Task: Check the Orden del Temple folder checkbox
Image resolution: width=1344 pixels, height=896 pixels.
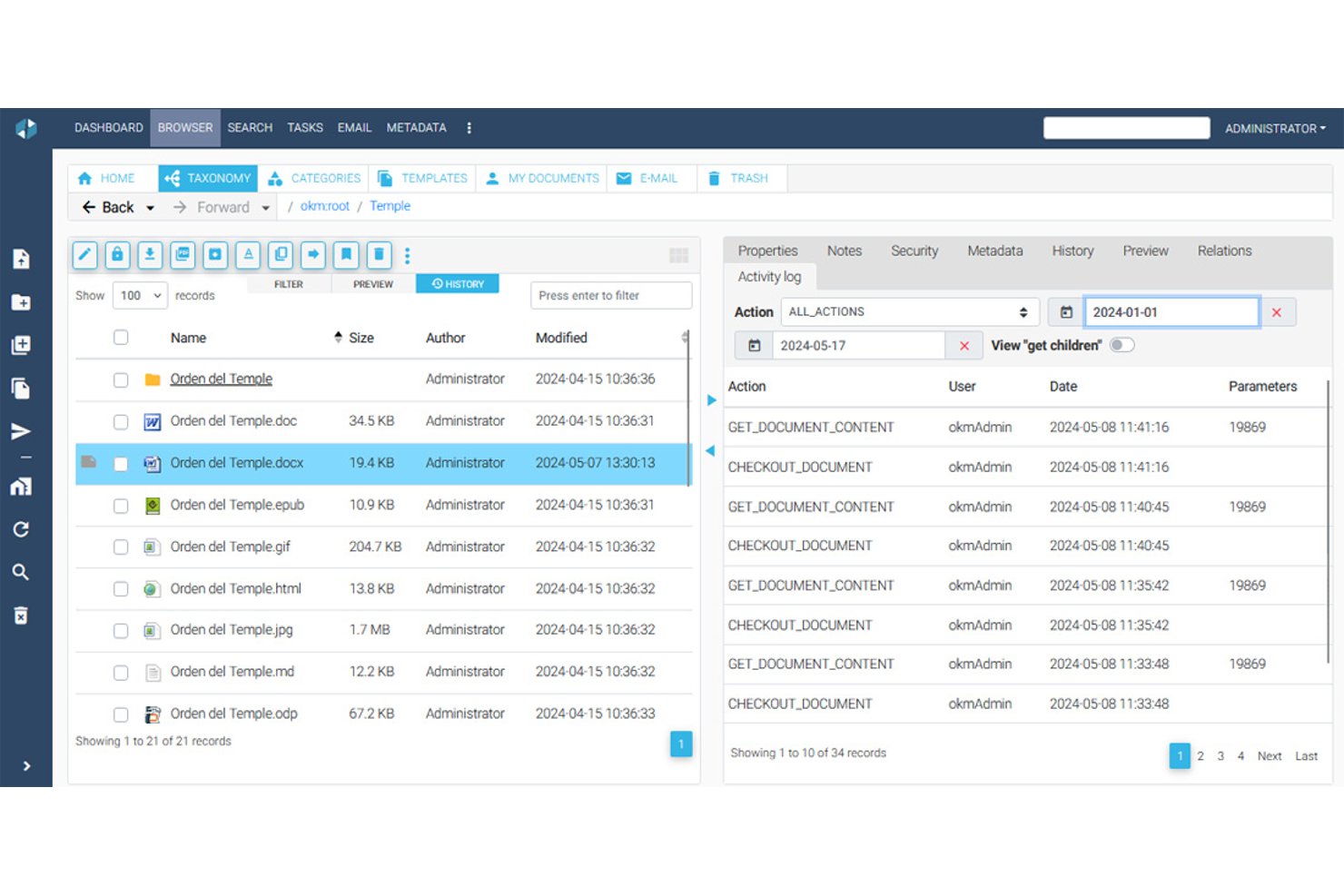Action: click(x=121, y=380)
